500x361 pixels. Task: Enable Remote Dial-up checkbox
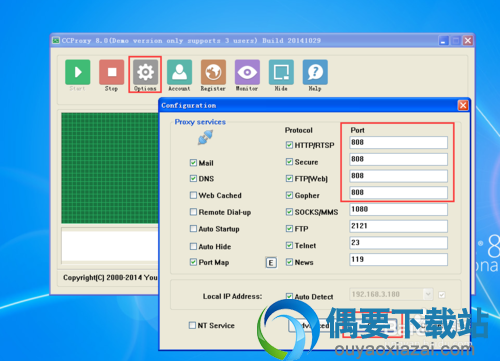click(193, 212)
